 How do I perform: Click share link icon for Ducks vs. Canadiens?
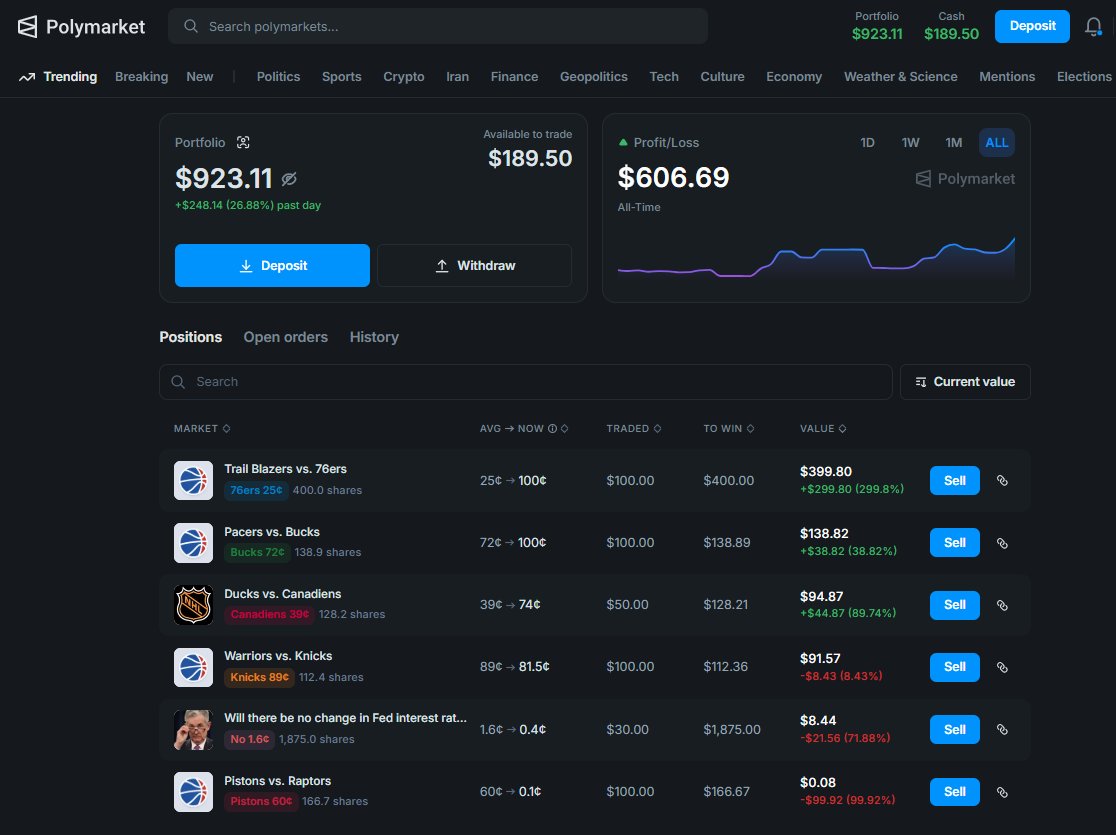click(1002, 605)
